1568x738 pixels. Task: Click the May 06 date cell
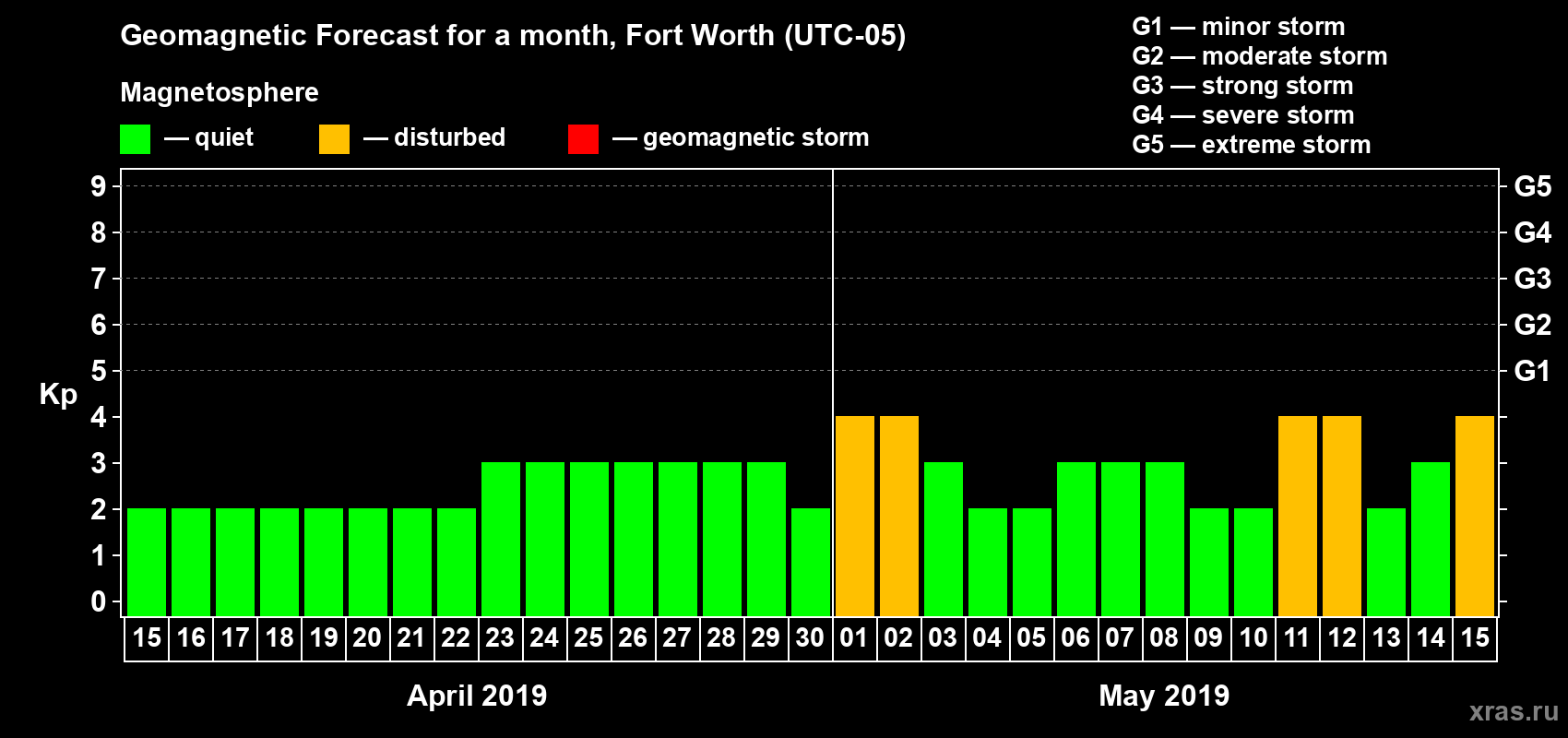1076,638
